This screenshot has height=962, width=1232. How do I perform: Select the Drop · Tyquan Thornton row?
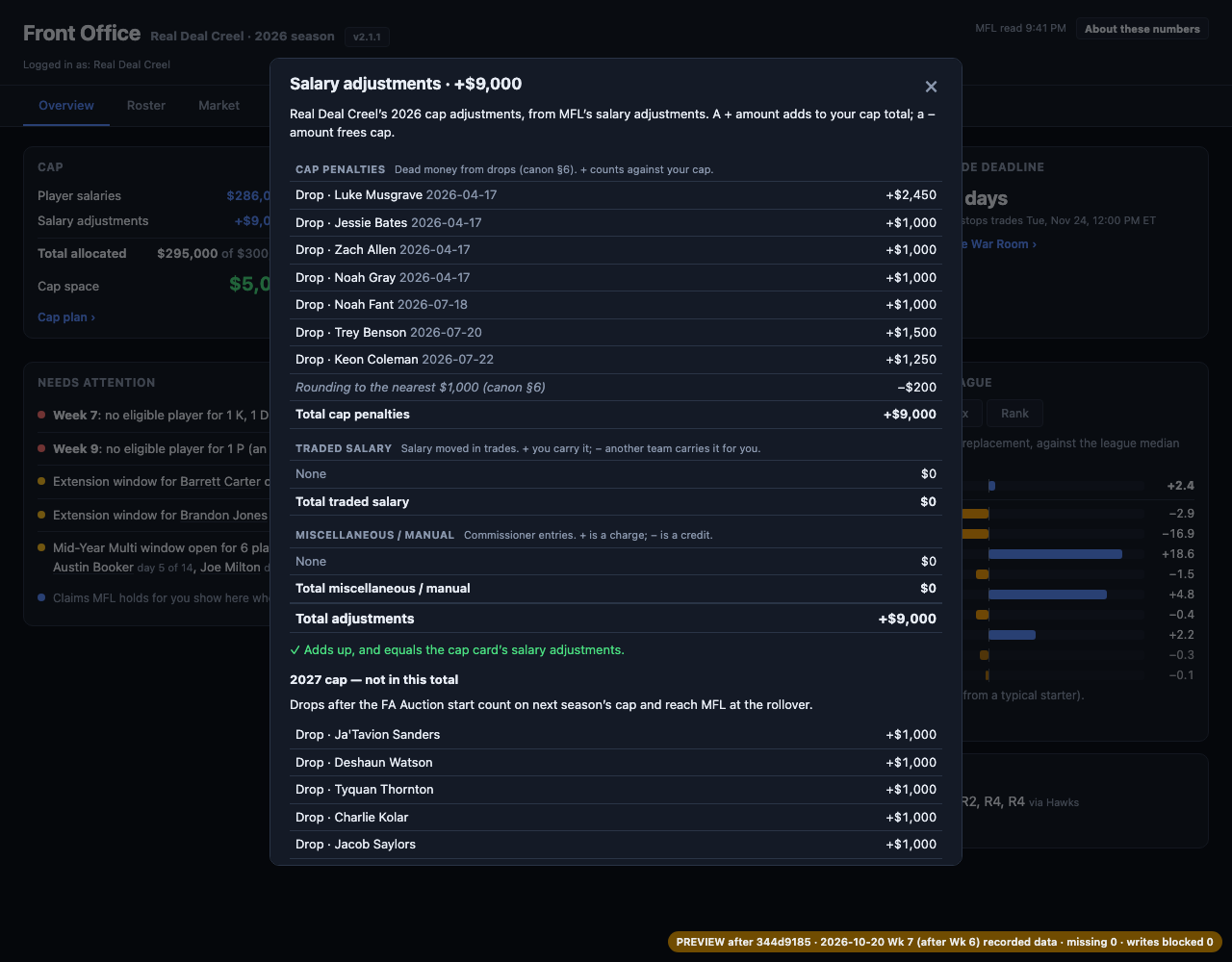[616, 790]
